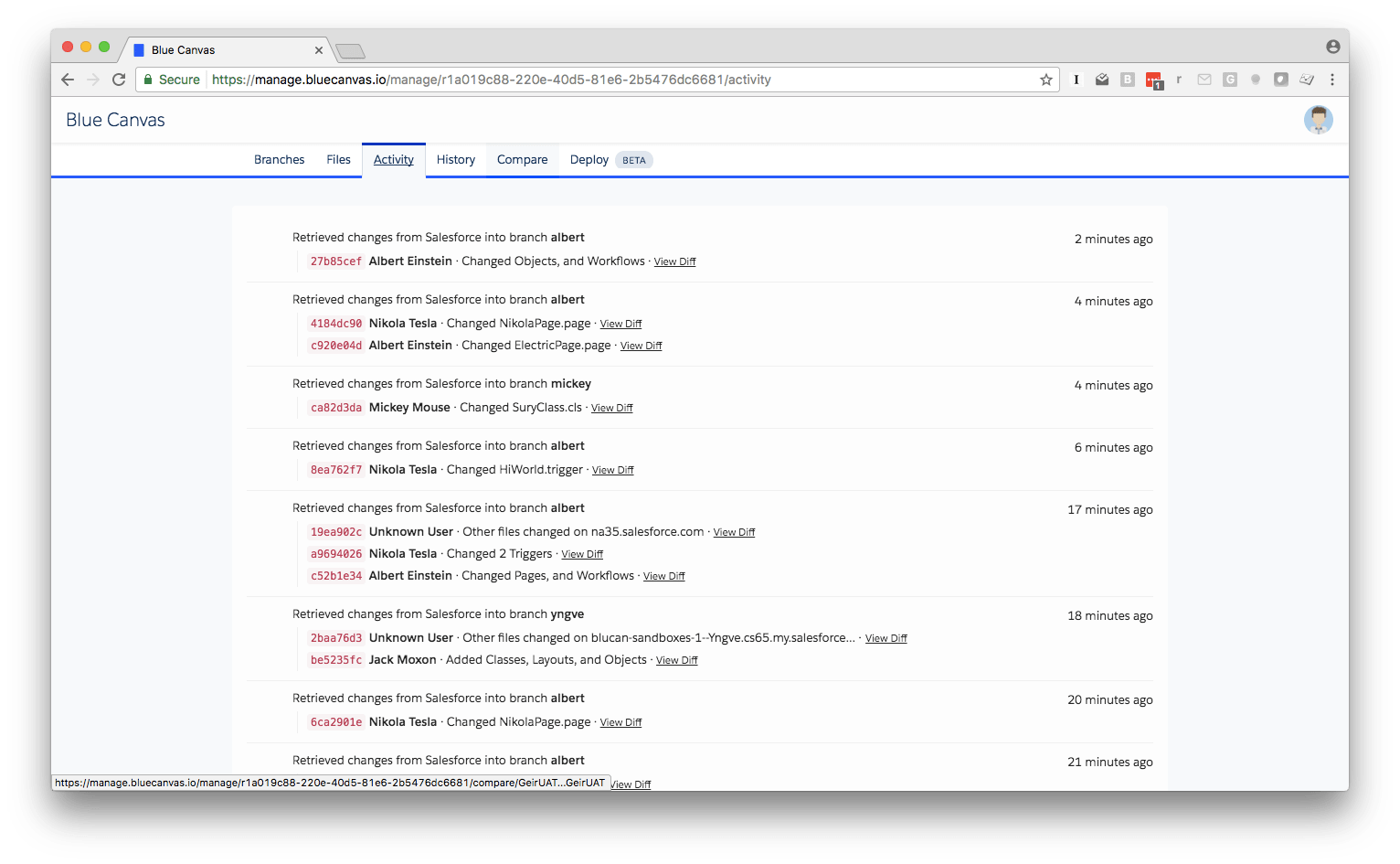Open the History tab
The width and height of the screenshot is (1400, 864).
point(456,159)
